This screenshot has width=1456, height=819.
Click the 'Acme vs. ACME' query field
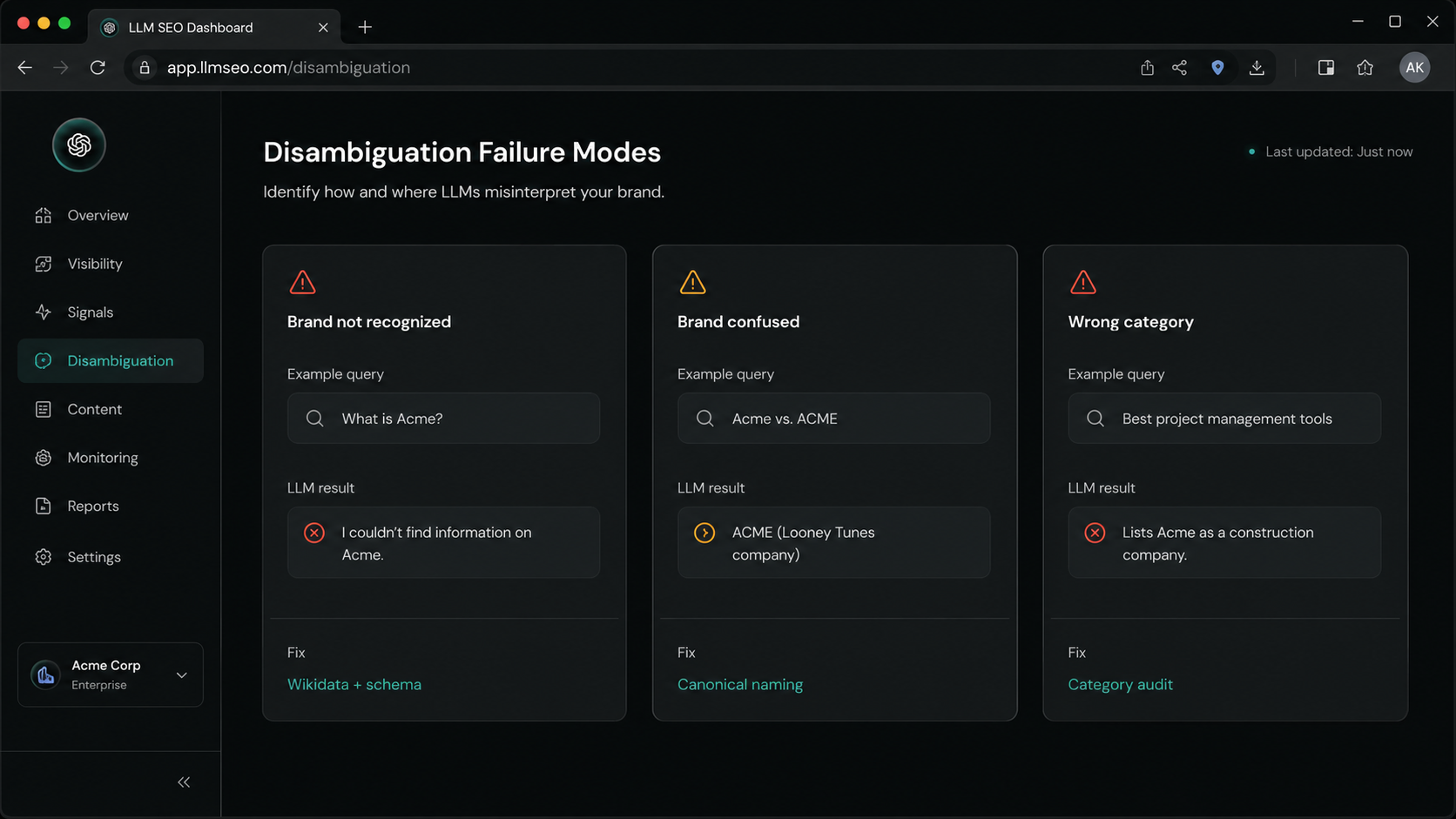tap(833, 419)
